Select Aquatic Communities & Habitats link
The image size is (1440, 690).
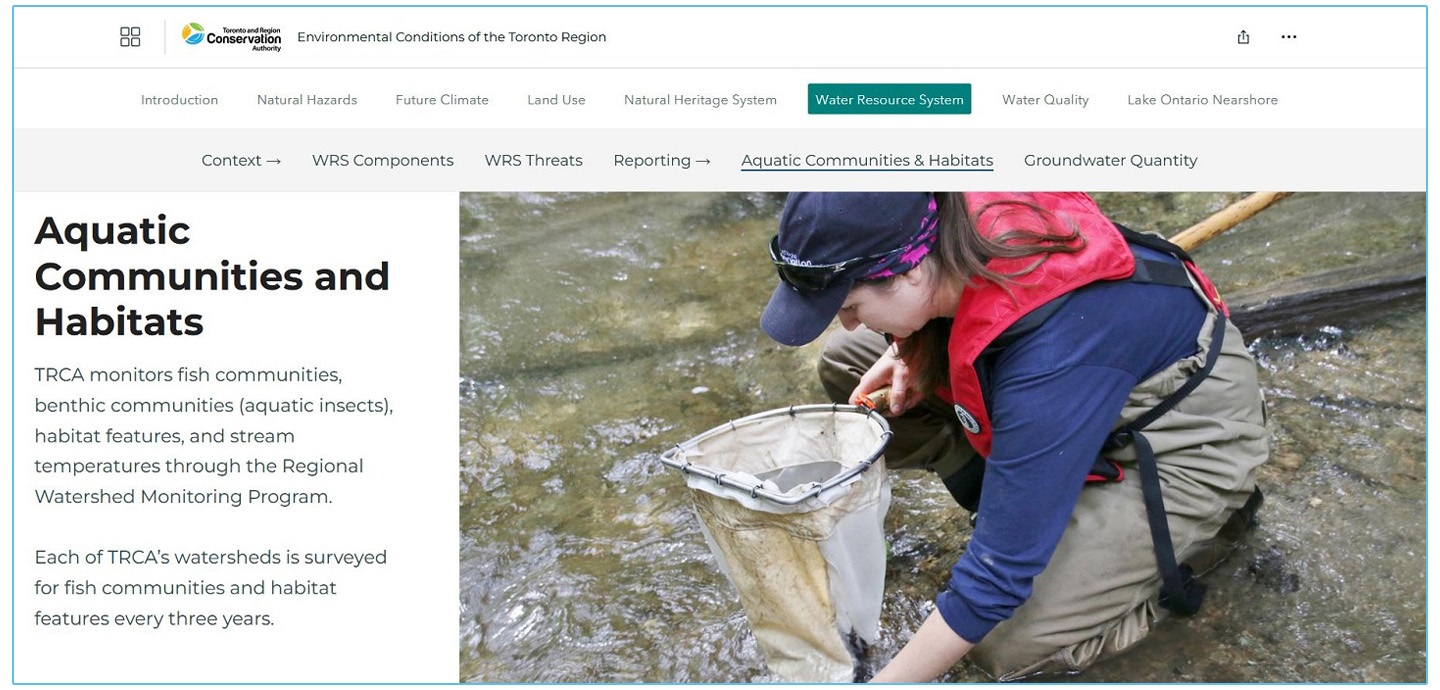coord(867,160)
